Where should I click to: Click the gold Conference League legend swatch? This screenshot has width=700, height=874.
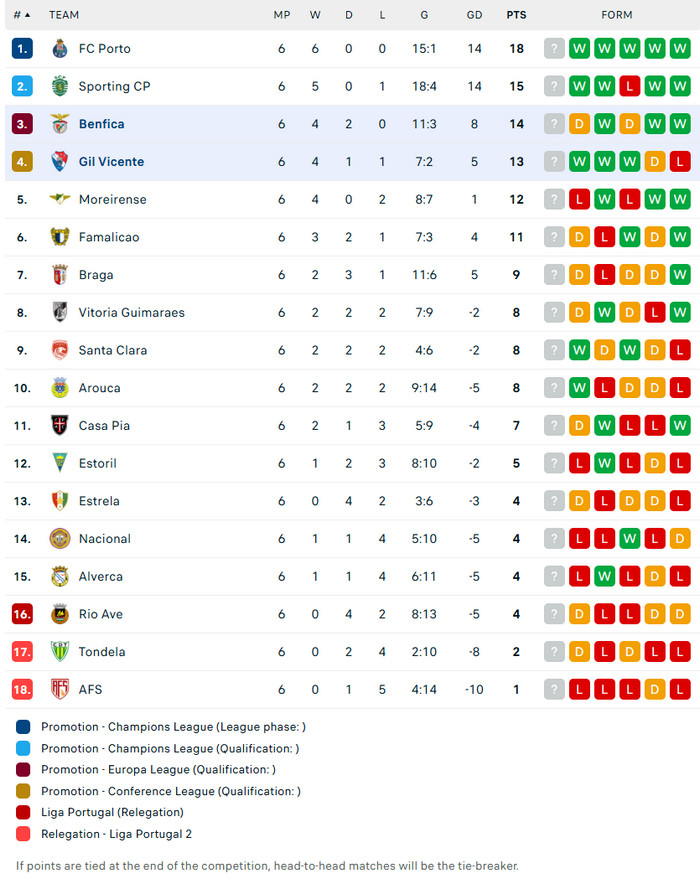tap(23, 791)
